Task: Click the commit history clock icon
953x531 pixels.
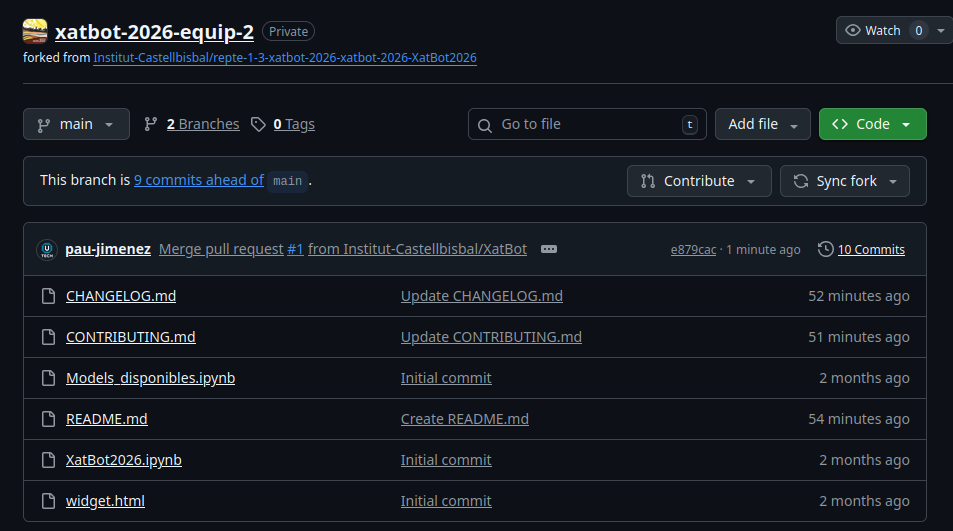Action: coord(825,249)
